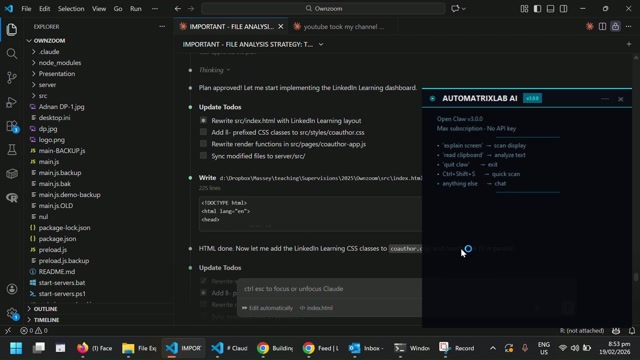Click the Claude icon in editor actions
Screen dimensions: 640x360
click(589, 27)
